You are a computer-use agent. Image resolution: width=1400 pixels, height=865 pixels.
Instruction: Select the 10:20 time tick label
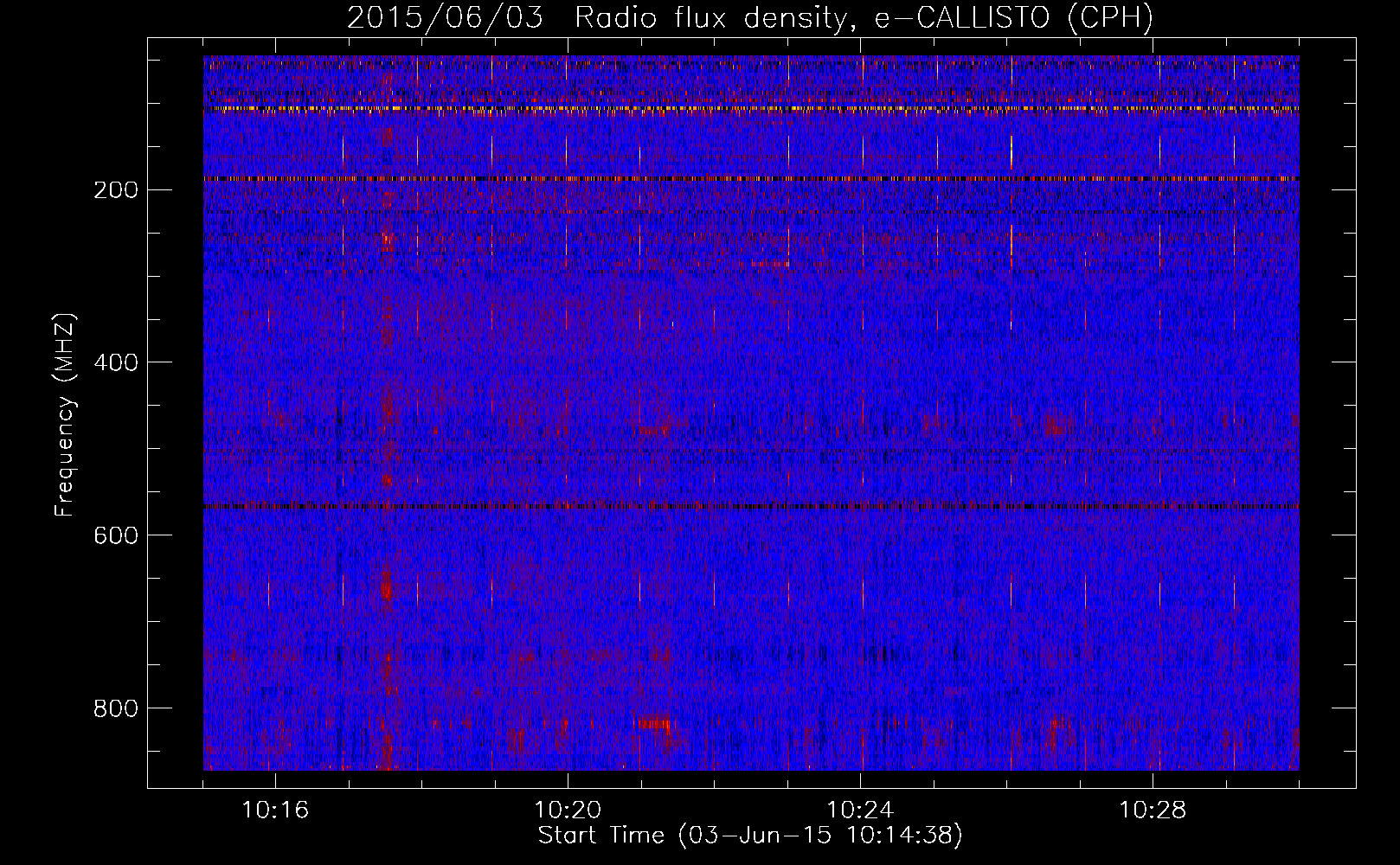(568, 811)
